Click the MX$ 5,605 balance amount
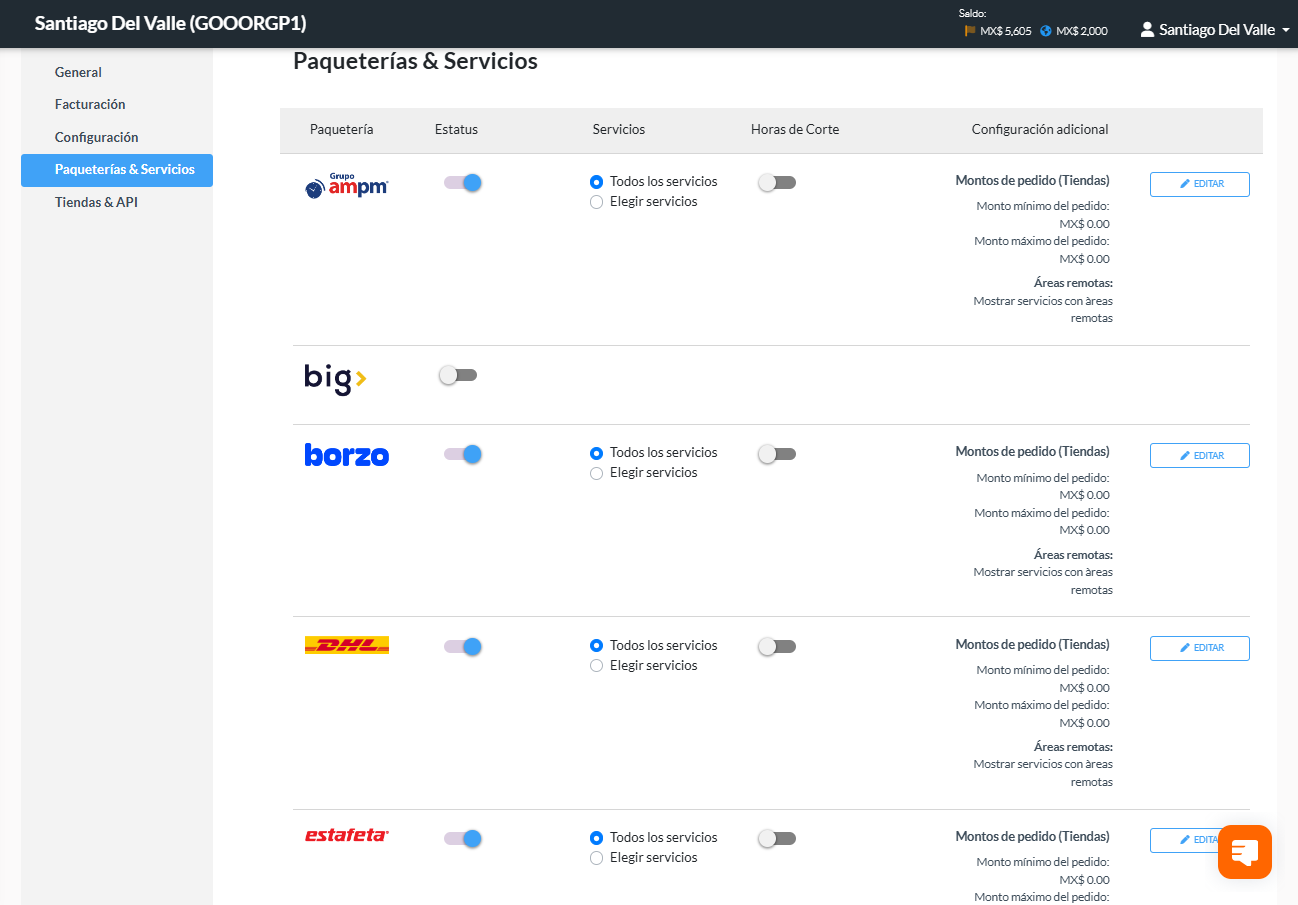This screenshot has height=905, width=1298. click(1006, 31)
